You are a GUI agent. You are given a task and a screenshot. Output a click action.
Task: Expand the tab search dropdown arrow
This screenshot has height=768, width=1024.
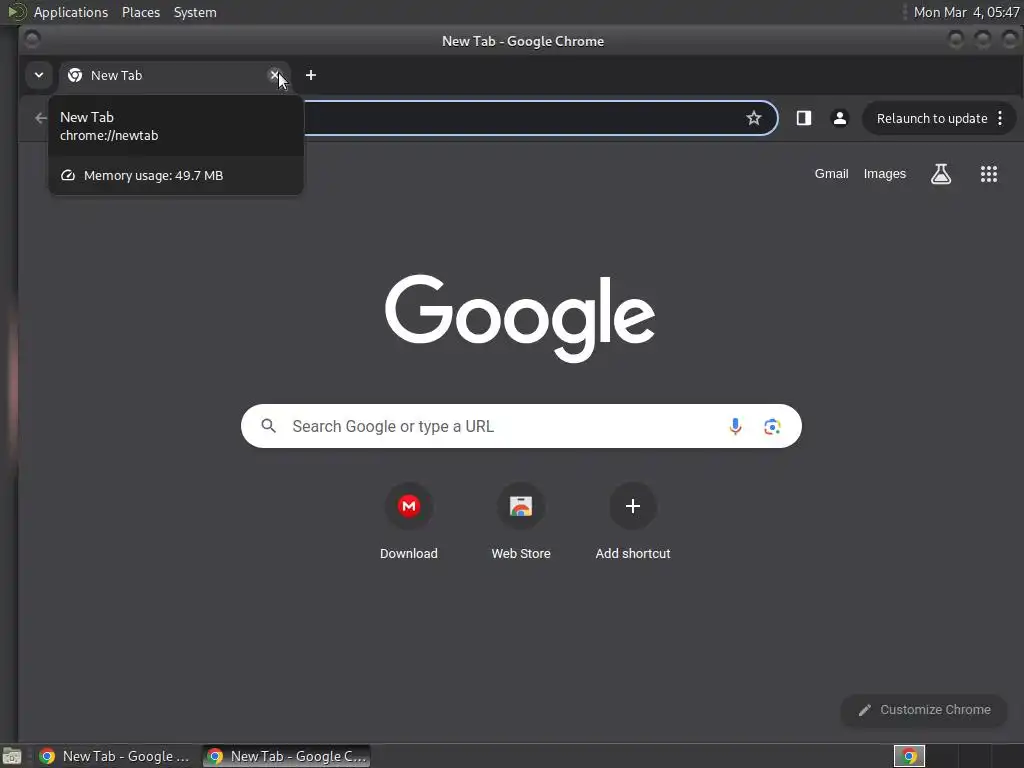coord(39,75)
